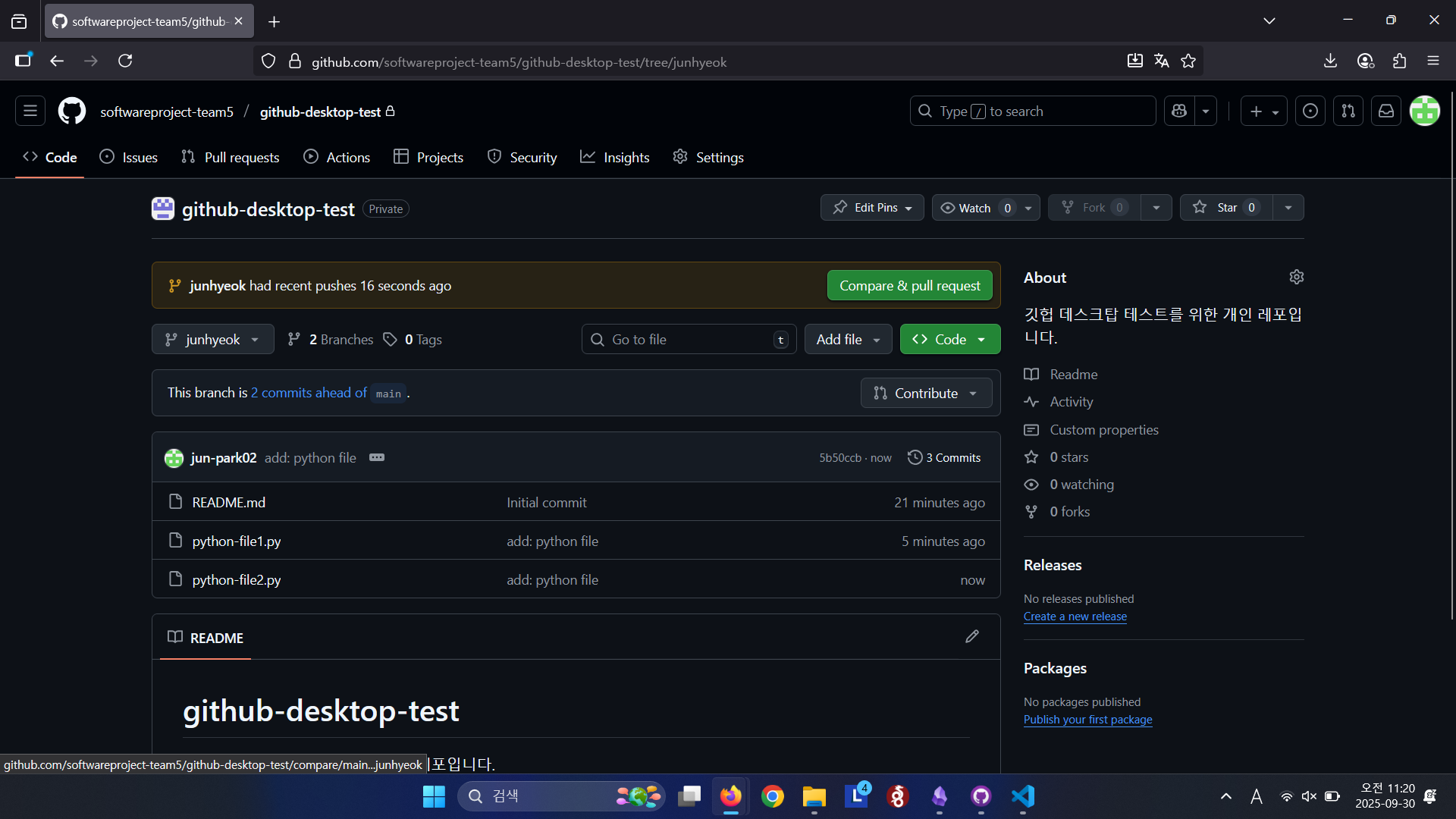Expand the Contribute dropdown
This screenshot has width=1456, height=819.
pos(926,393)
